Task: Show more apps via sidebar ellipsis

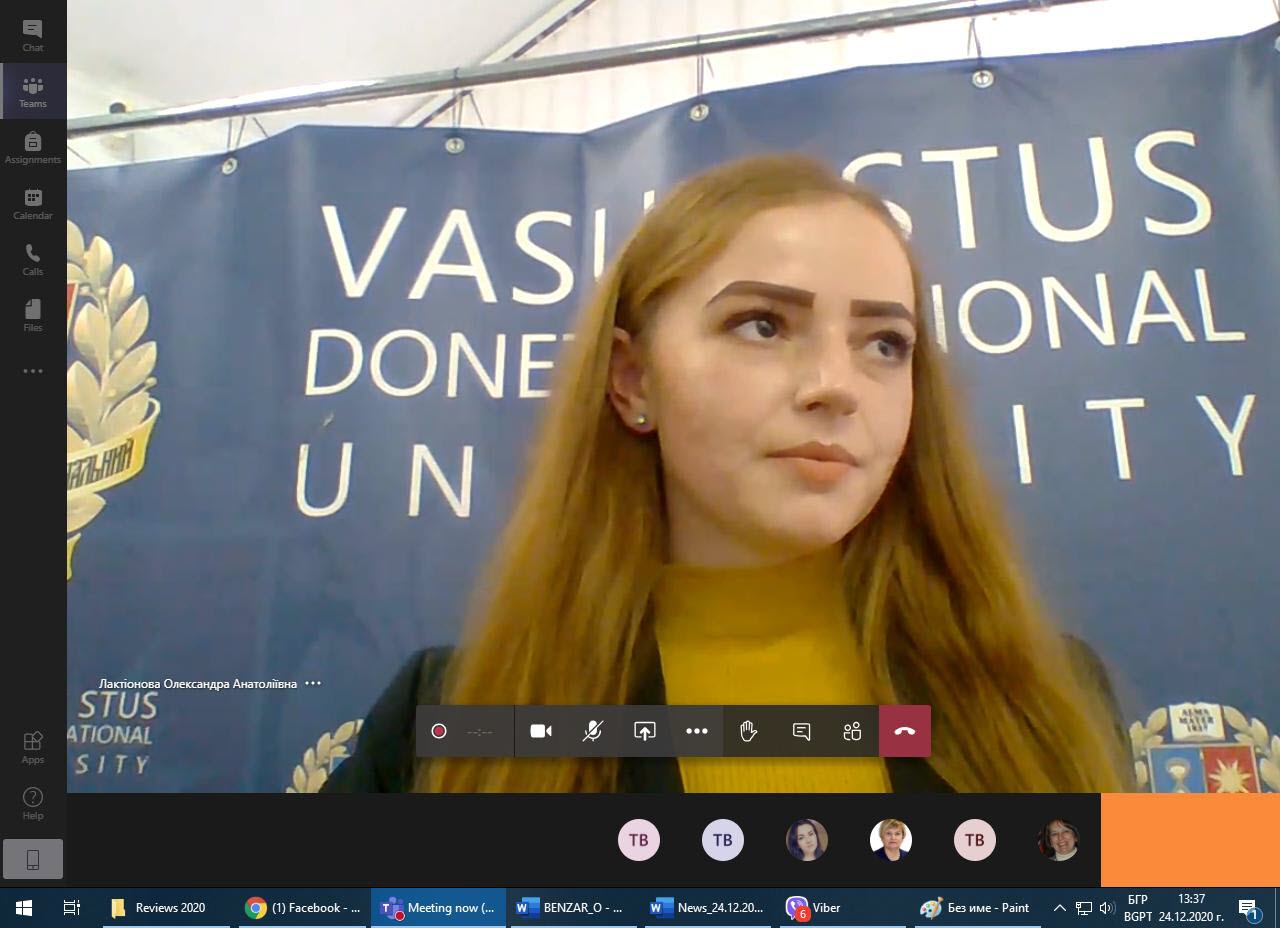Action: point(33,371)
